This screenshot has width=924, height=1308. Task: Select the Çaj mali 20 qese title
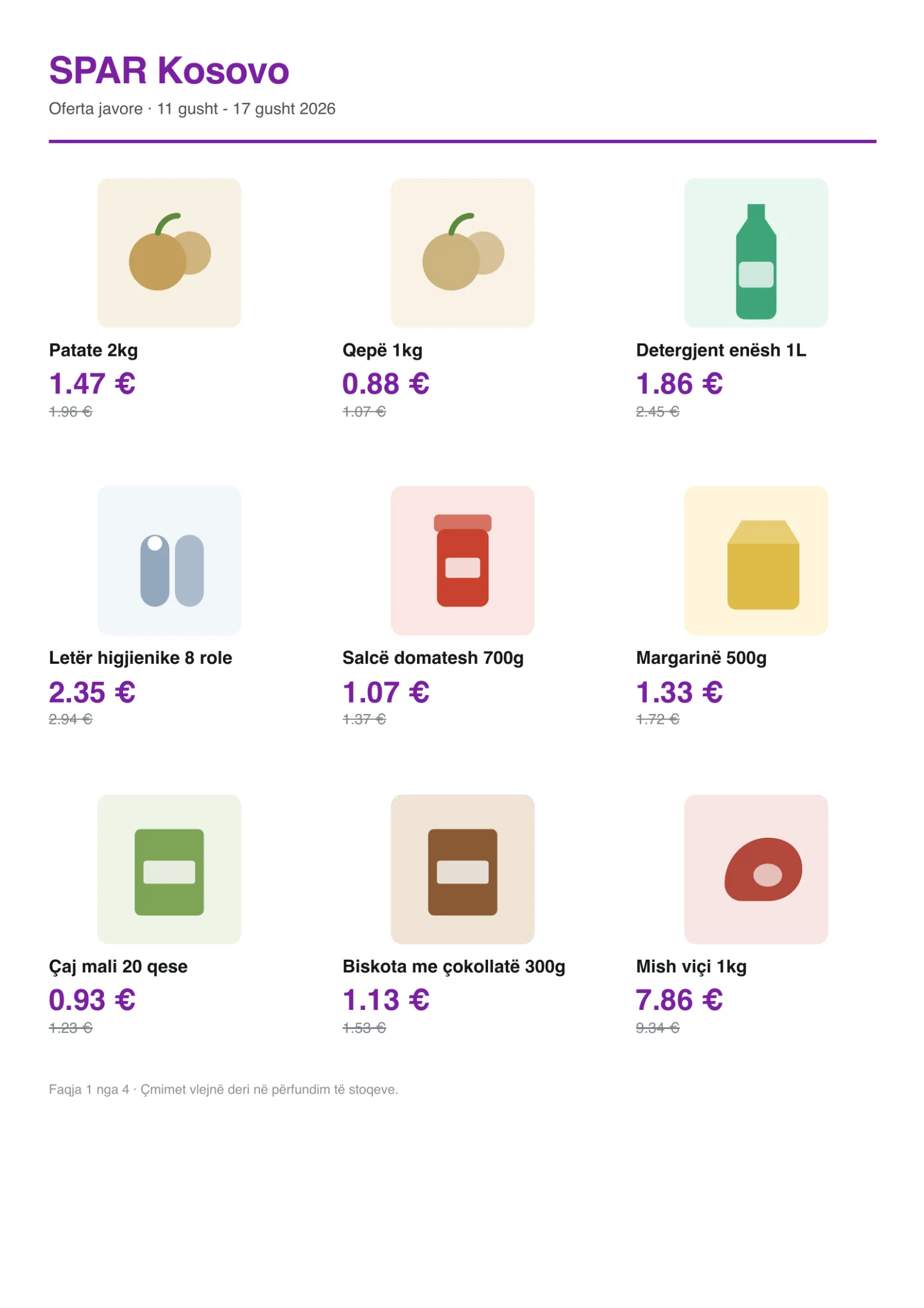(x=118, y=966)
